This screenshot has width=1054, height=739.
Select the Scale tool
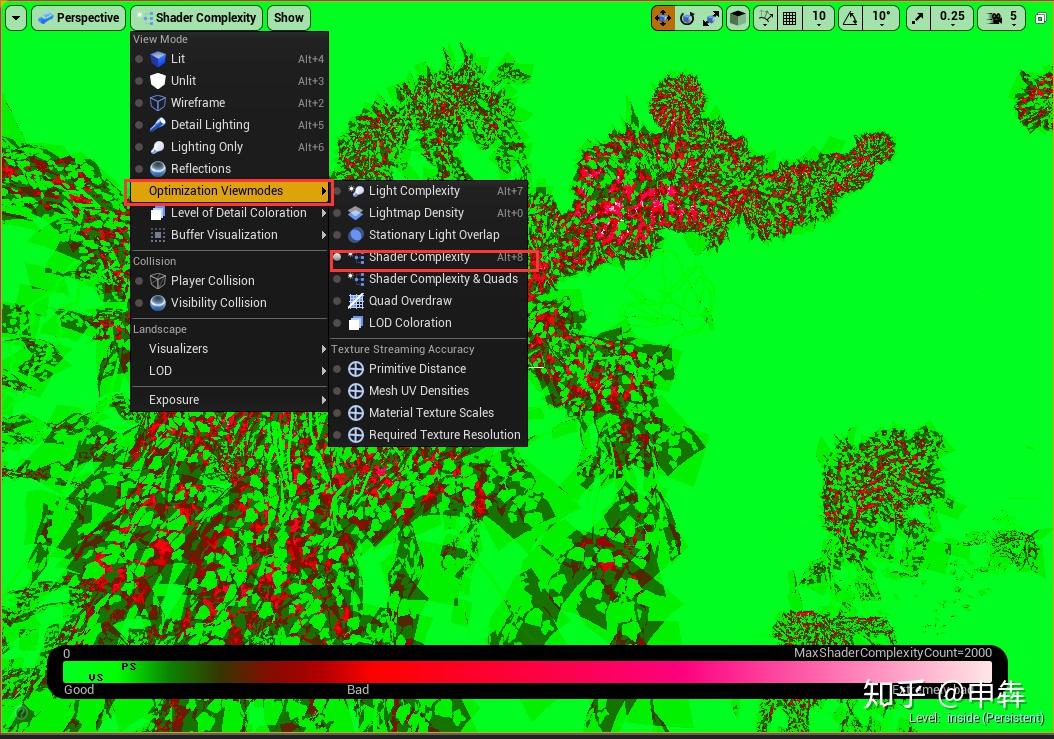(x=713, y=18)
